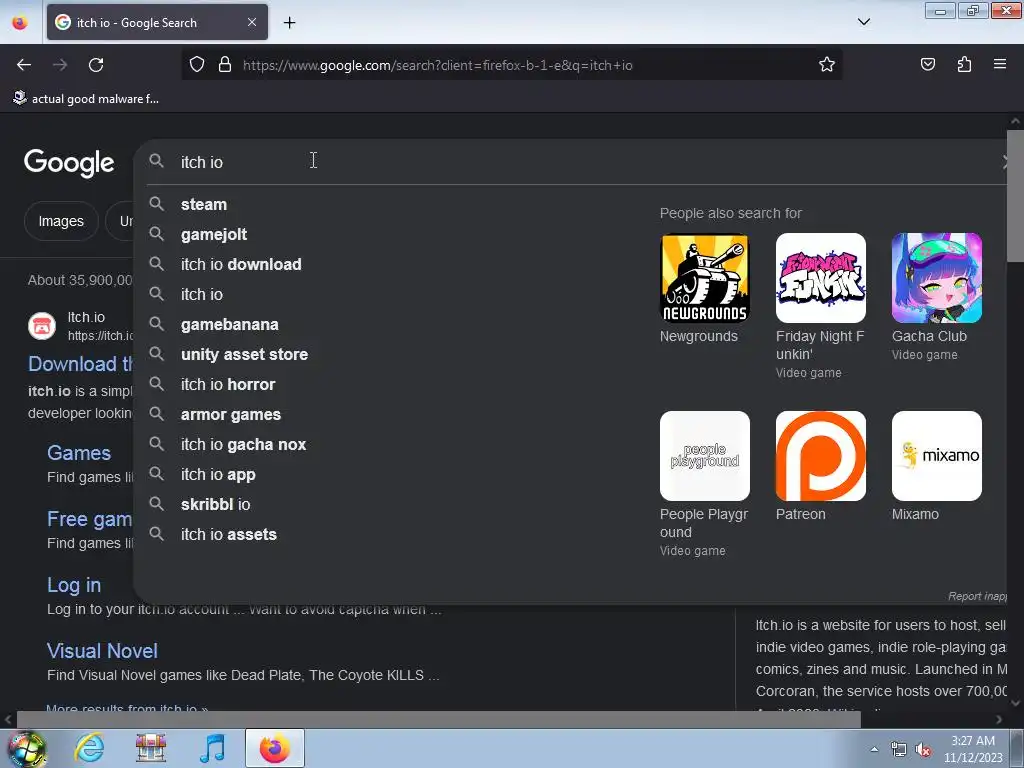Click the horizontal scrollbar thumb

[x=438, y=719]
